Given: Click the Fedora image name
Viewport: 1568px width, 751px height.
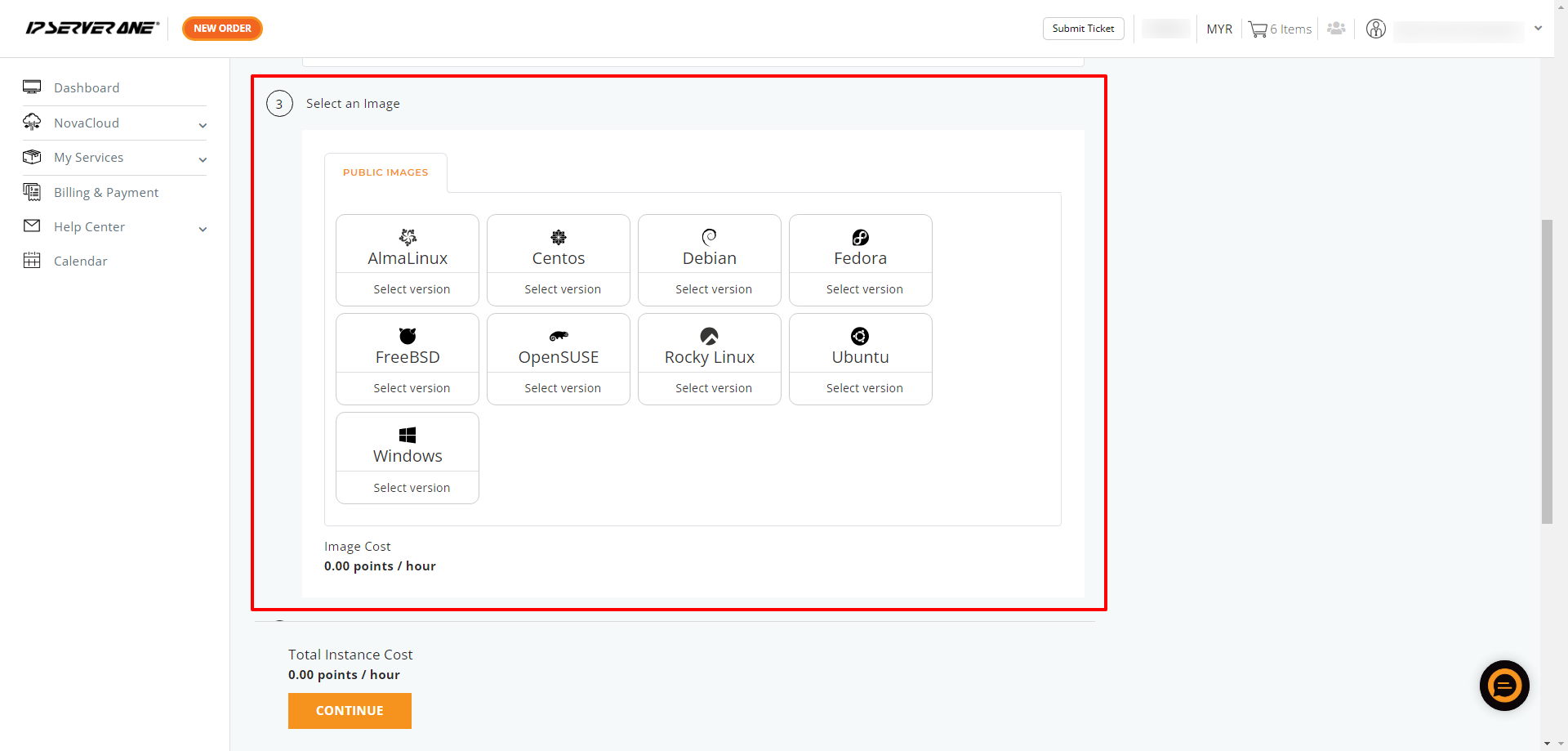Looking at the screenshot, I should click(860, 258).
